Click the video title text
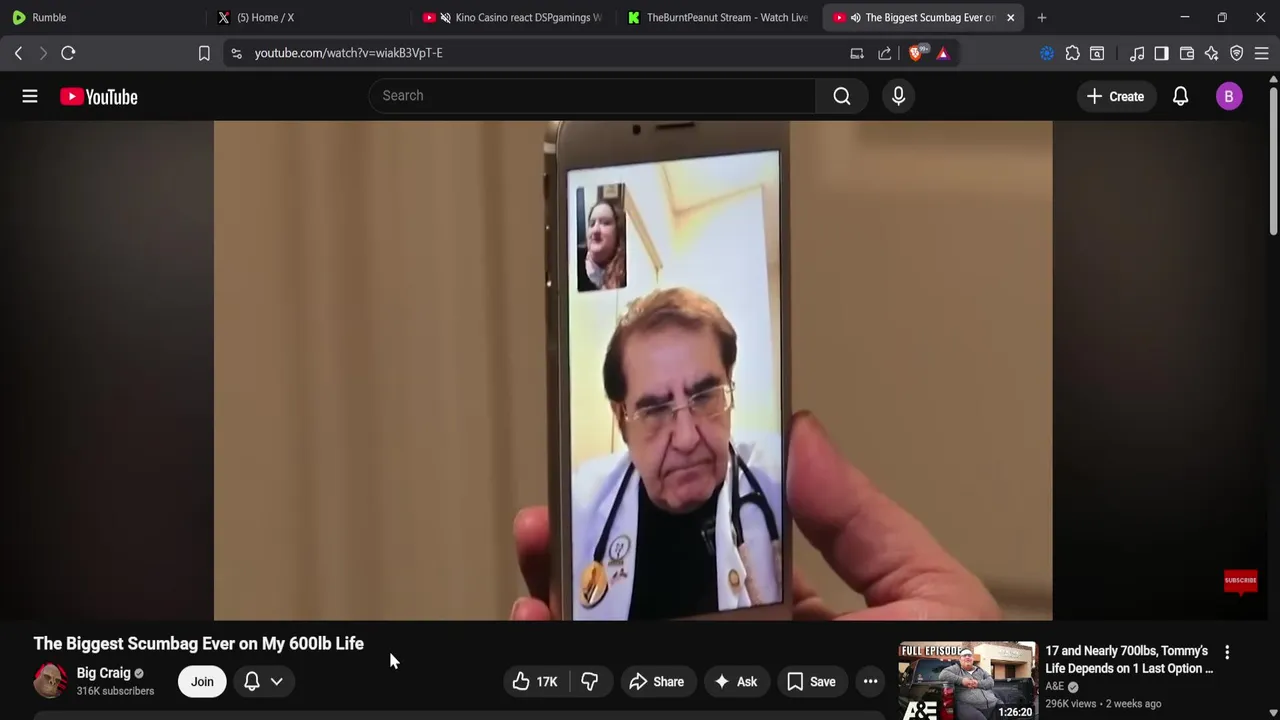 199,643
